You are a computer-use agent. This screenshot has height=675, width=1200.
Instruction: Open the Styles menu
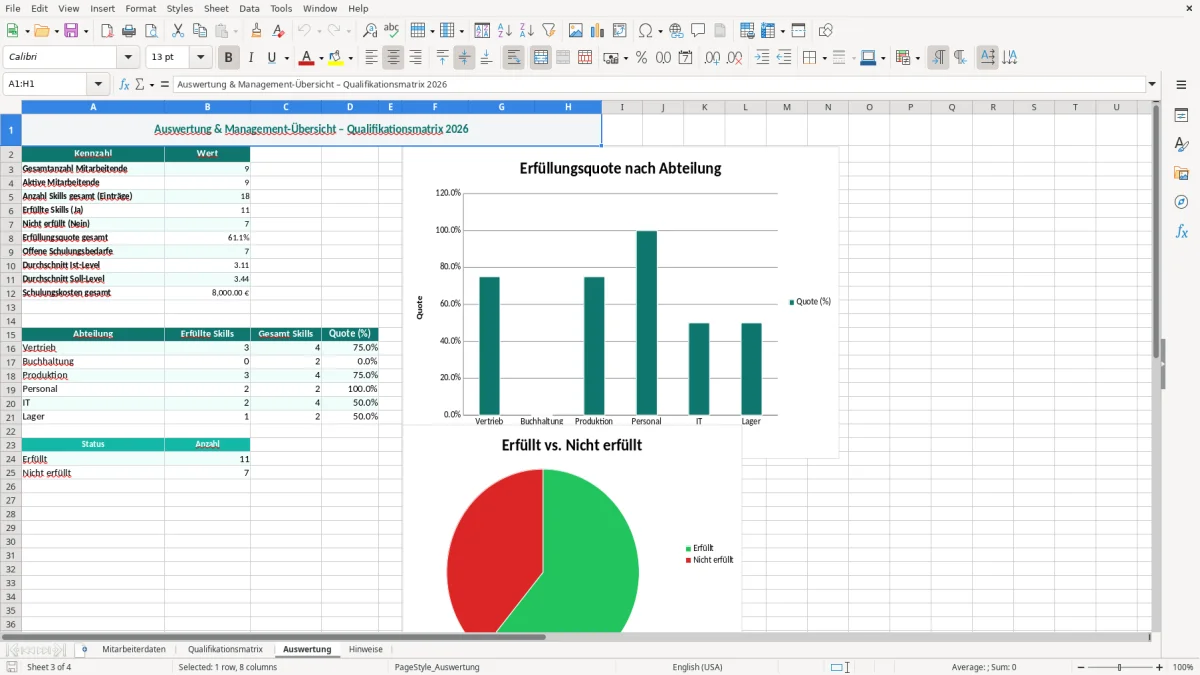click(x=180, y=8)
